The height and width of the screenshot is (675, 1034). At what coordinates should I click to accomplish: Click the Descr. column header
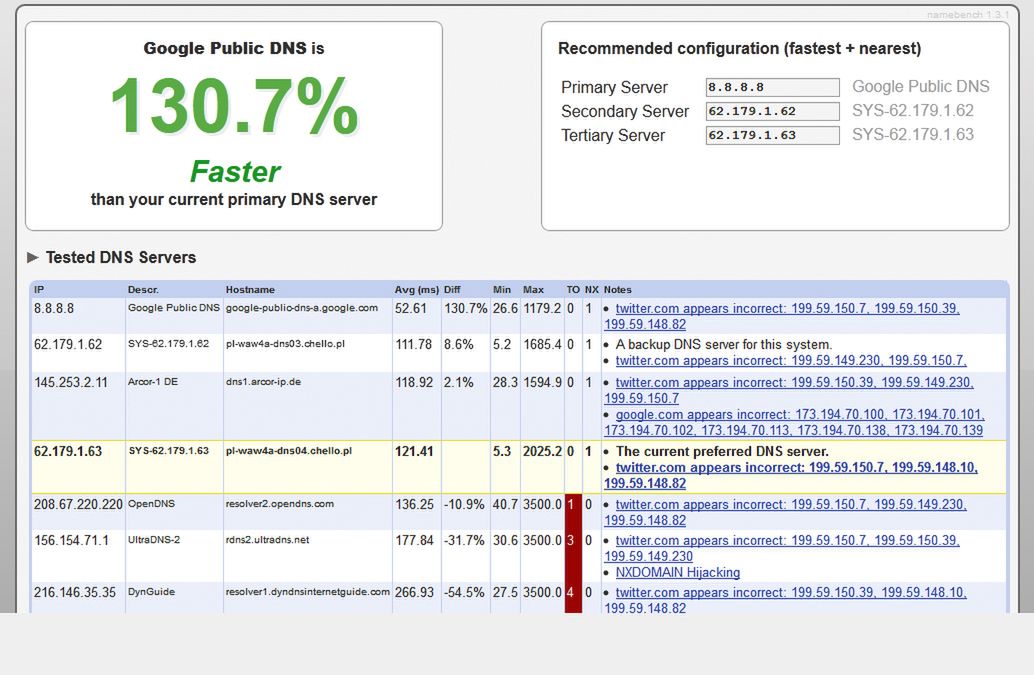coord(143,289)
